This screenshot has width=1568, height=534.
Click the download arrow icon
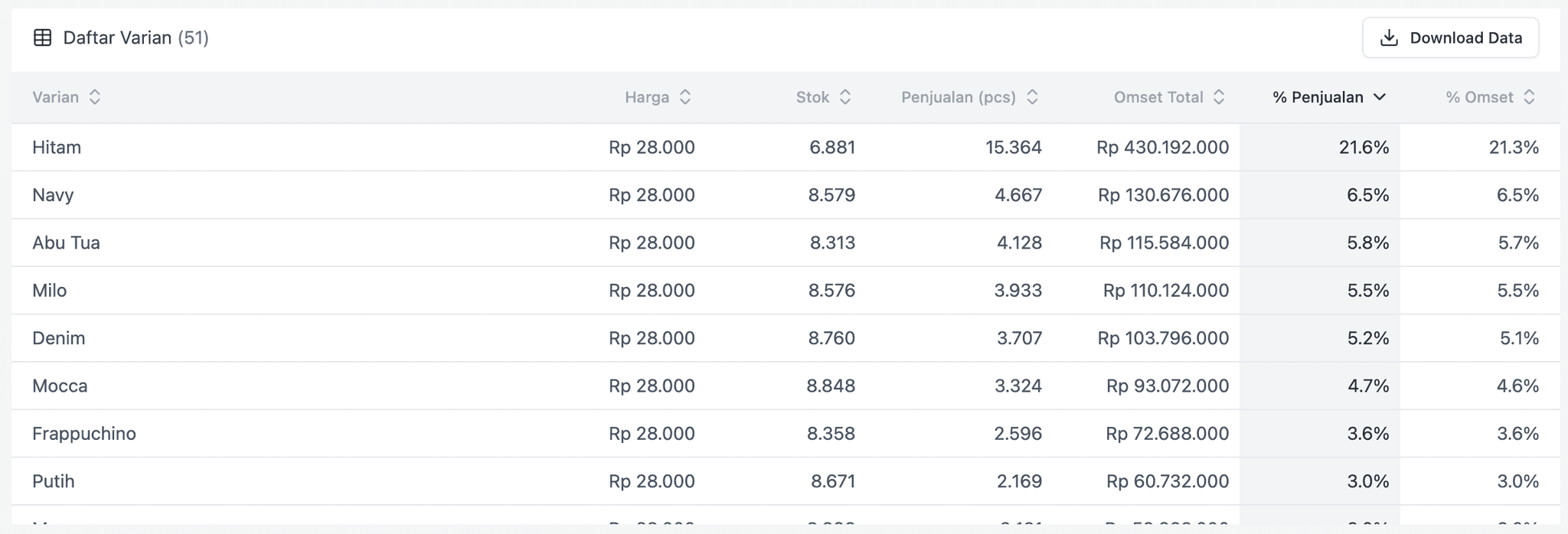click(x=1389, y=37)
